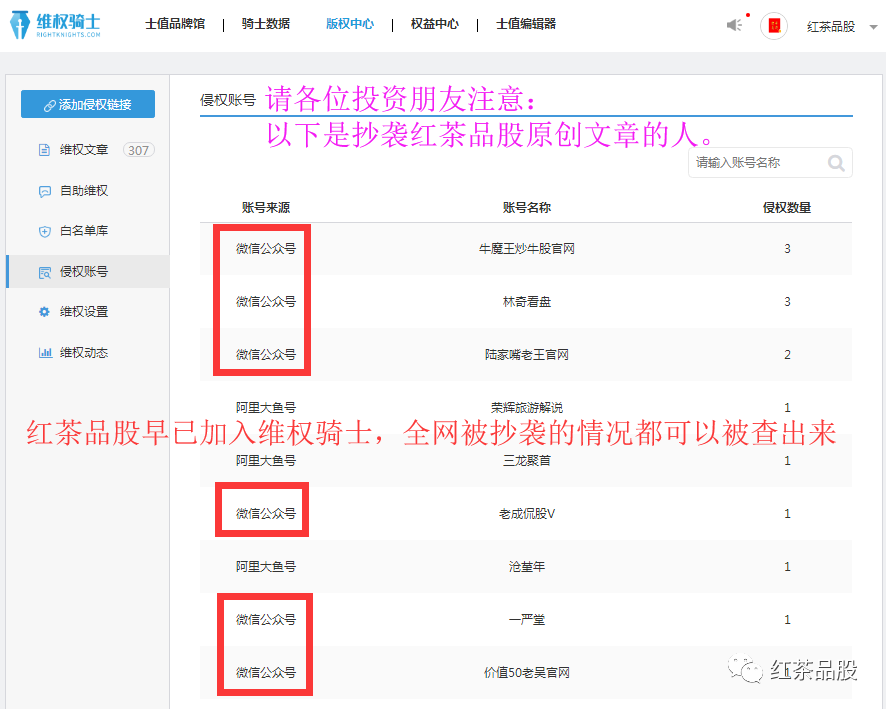Click the speaker notification icon

(x=735, y=25)
